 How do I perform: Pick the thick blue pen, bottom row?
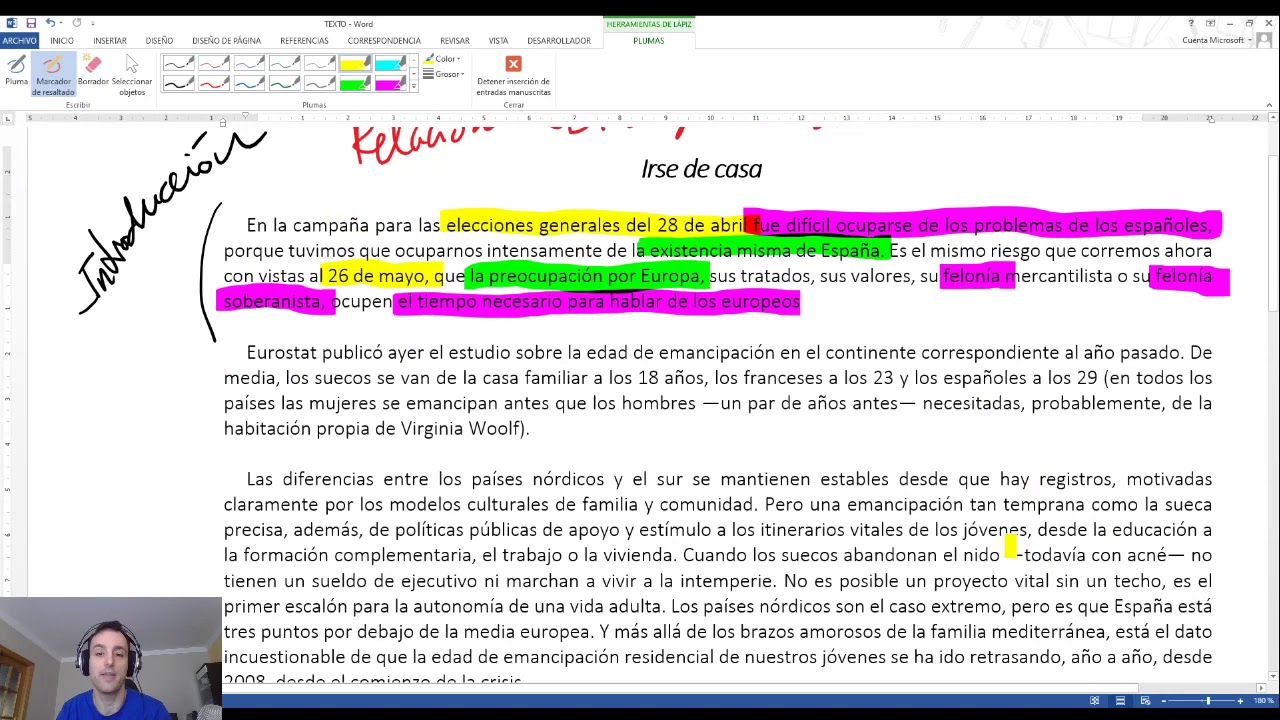pyautogui.click(x=249, y=84)
